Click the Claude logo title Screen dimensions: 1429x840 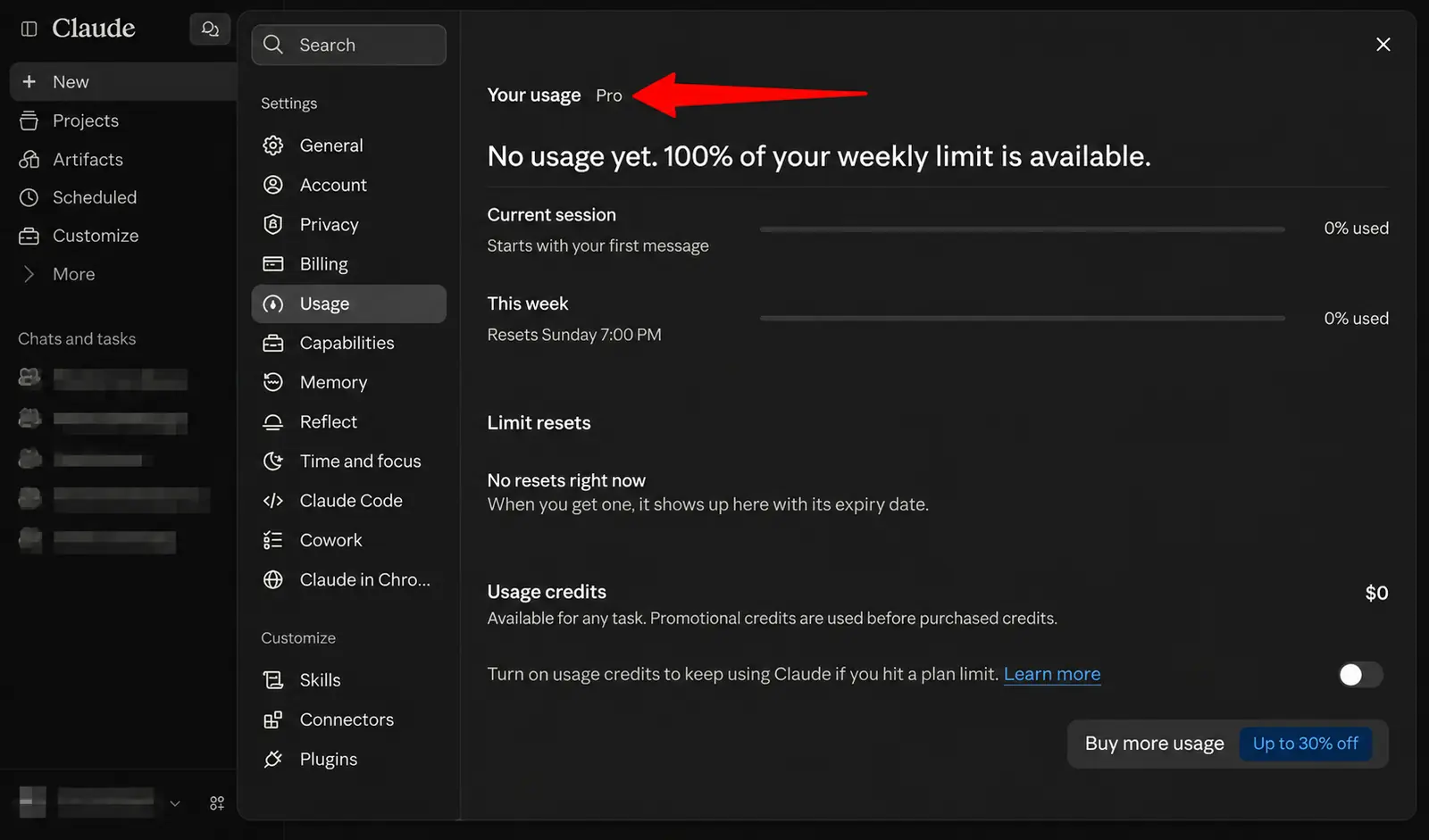click(94, 29)
